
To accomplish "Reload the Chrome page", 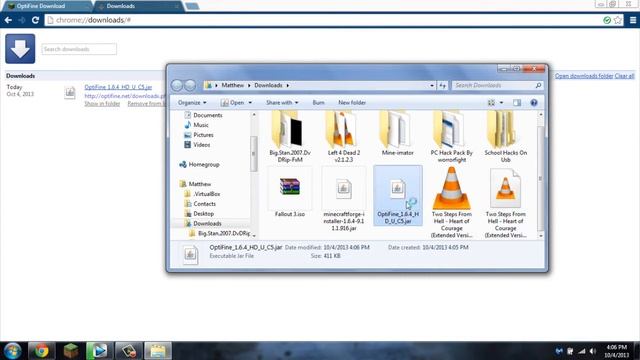I will tap(36, 20).
